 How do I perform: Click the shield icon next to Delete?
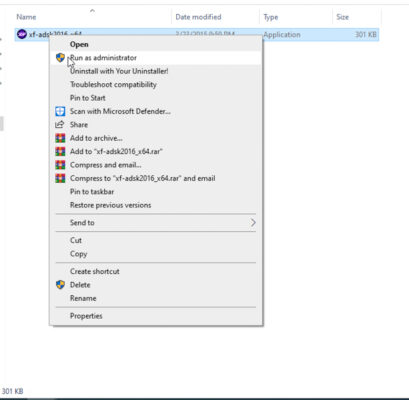click(60, 285)
